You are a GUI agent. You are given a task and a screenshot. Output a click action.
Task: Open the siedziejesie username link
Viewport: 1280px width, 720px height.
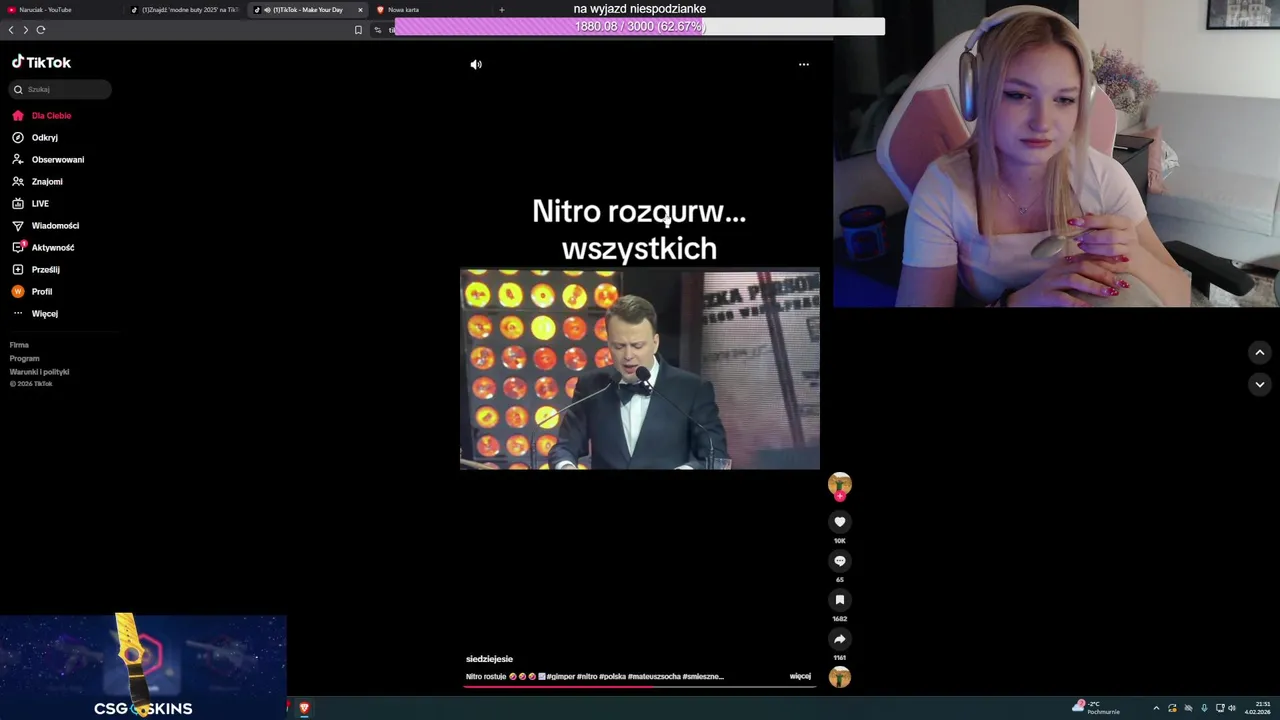pyautogui.click(x=489, y=659)
